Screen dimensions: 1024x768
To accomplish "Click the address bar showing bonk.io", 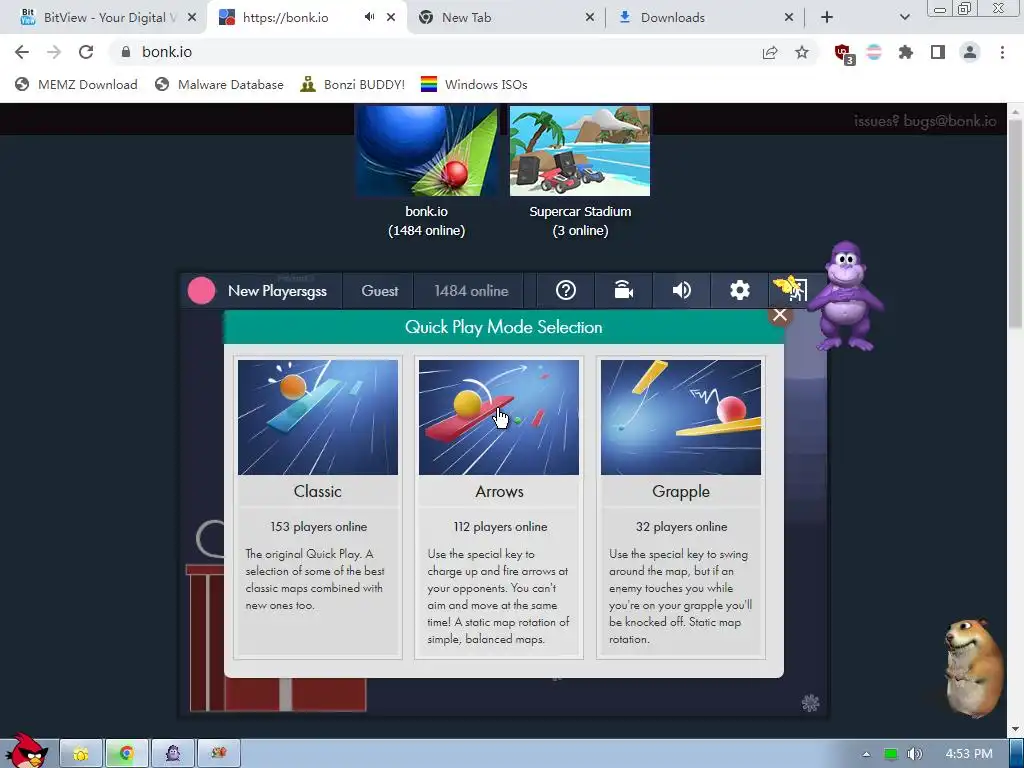I will tap(466, 52).
